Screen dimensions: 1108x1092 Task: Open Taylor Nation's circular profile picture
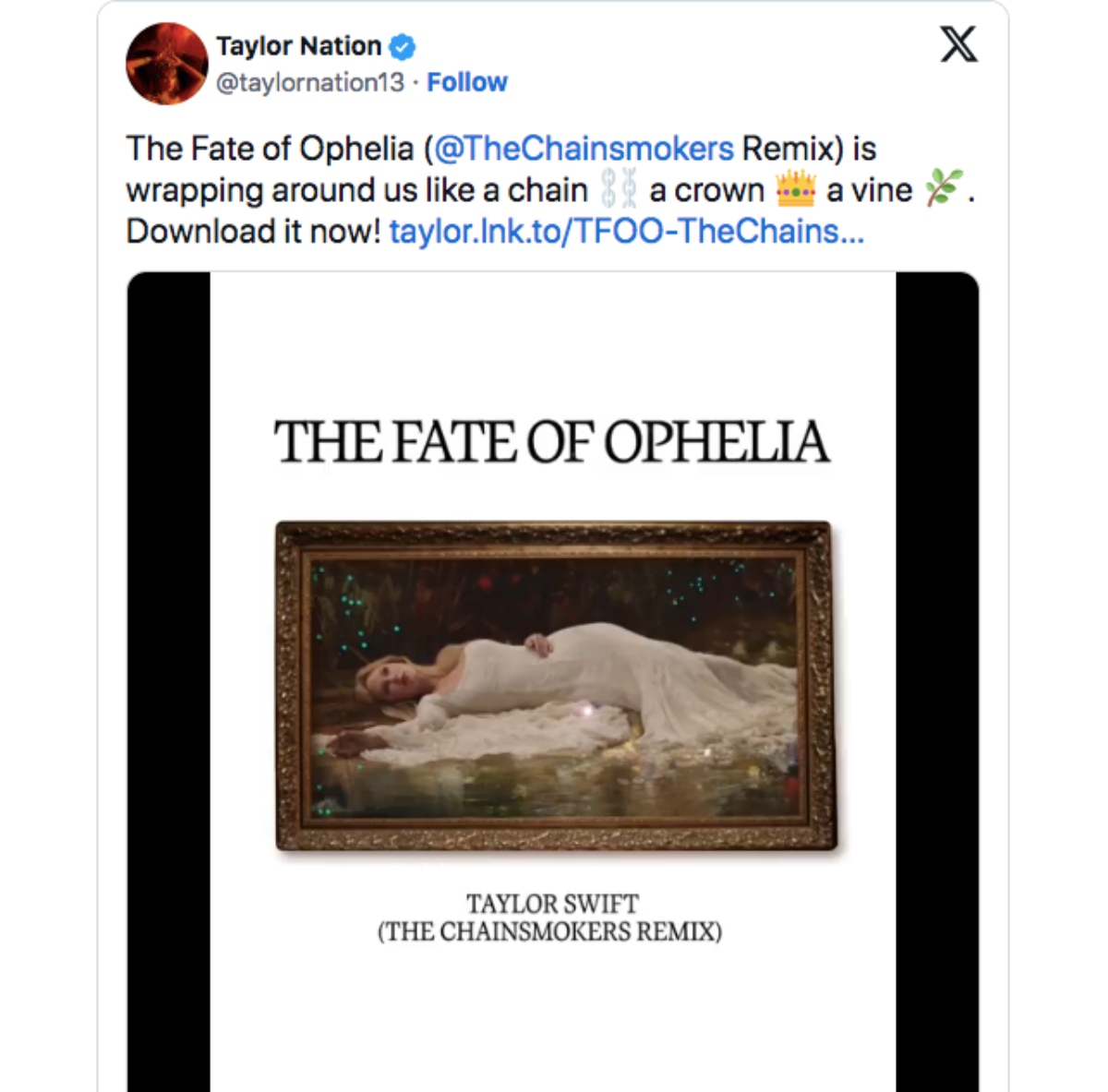[165, 63]
